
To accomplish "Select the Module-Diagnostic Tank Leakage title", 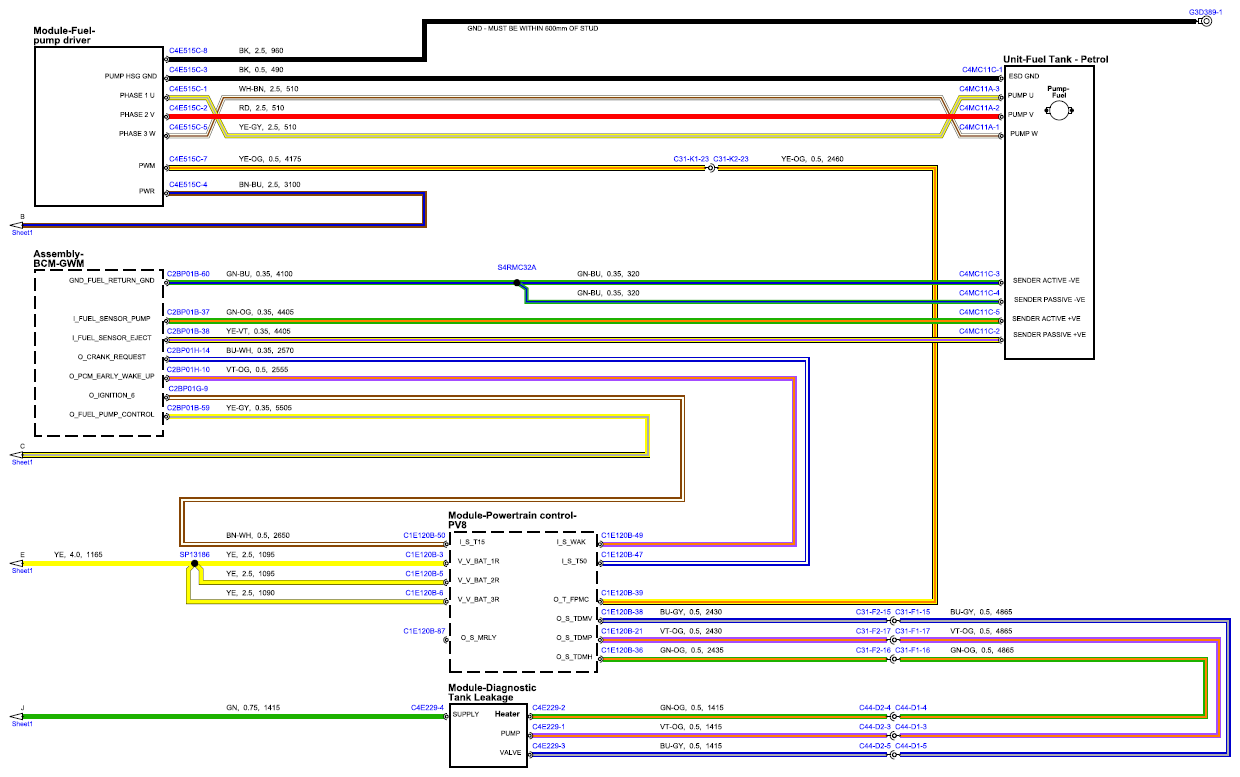I will [x=492, y=692].
